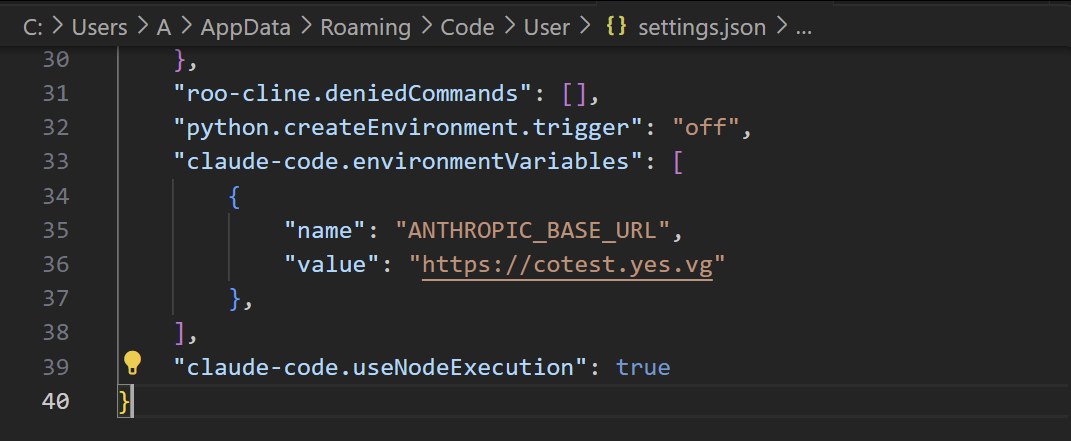Click the ANTHROPIC_BASE_URL string value
Screen dimensions: 1071x441
tap(531, 230)
